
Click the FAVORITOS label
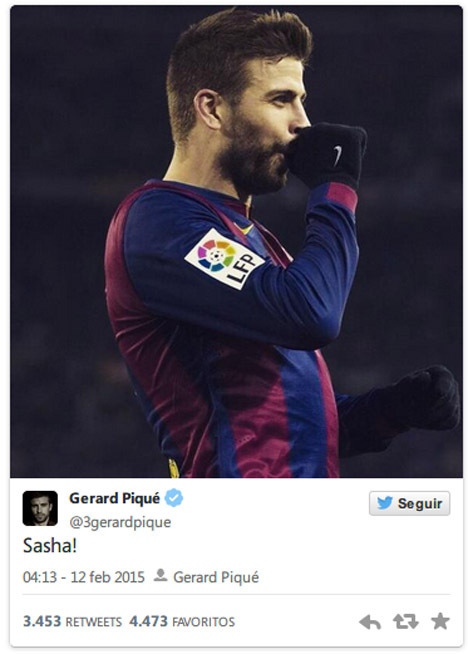204,622
